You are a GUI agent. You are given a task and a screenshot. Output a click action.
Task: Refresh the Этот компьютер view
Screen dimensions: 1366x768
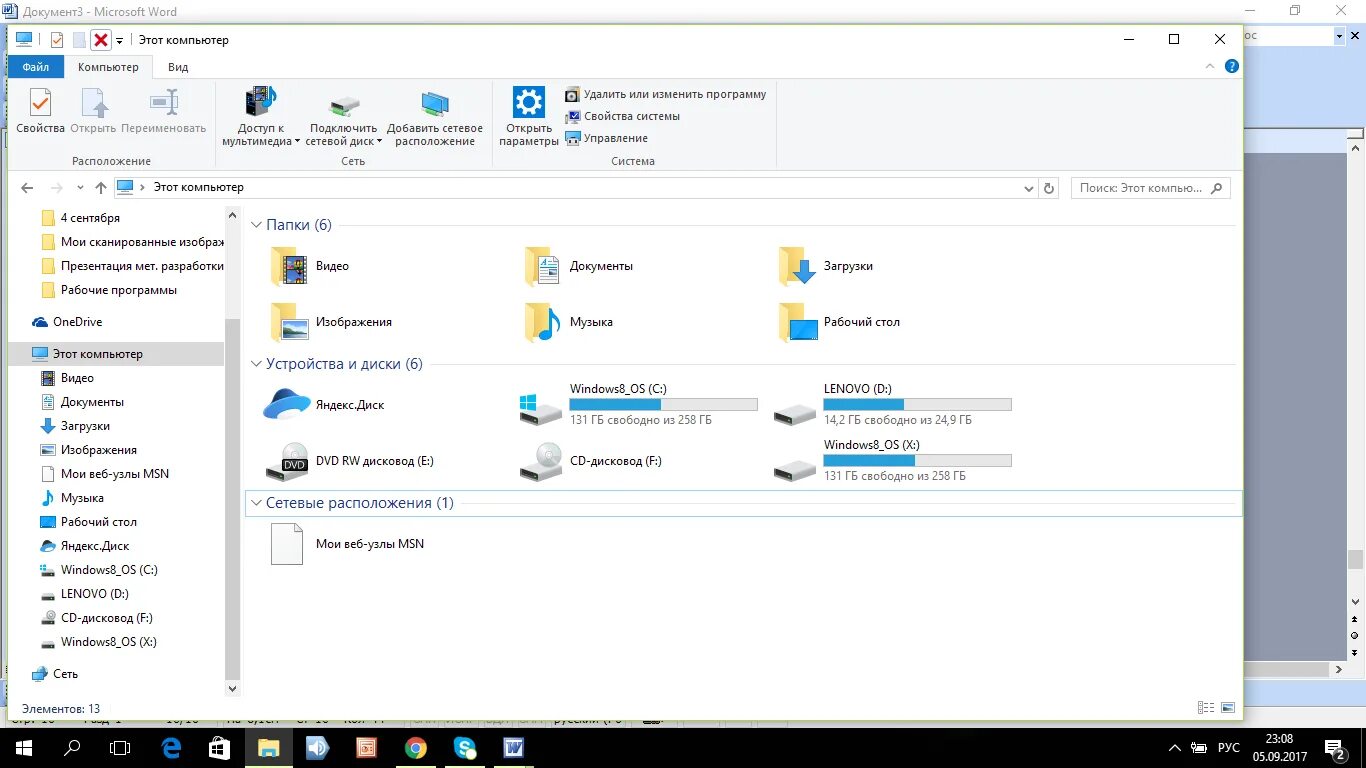(x=1049, y=188)
